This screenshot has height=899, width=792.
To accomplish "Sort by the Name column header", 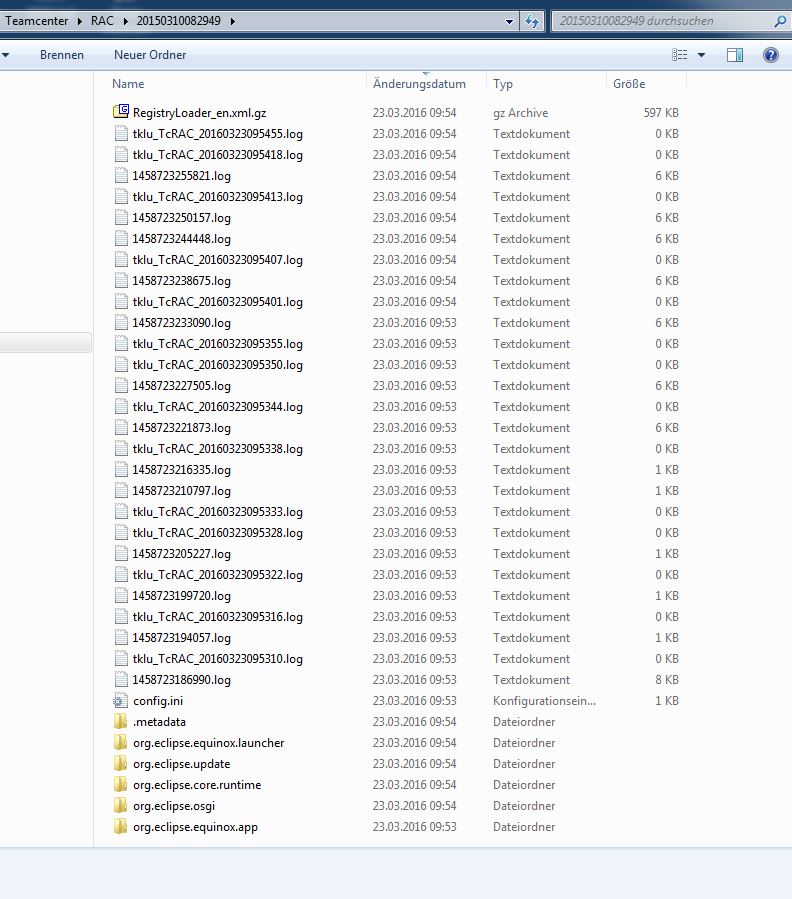I will 128,84.
